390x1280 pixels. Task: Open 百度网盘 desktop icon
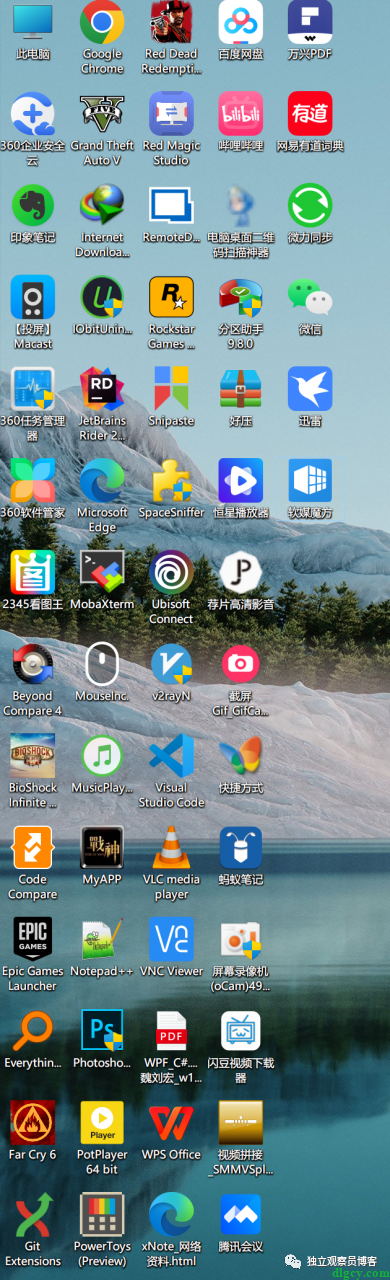pos(241,22)
